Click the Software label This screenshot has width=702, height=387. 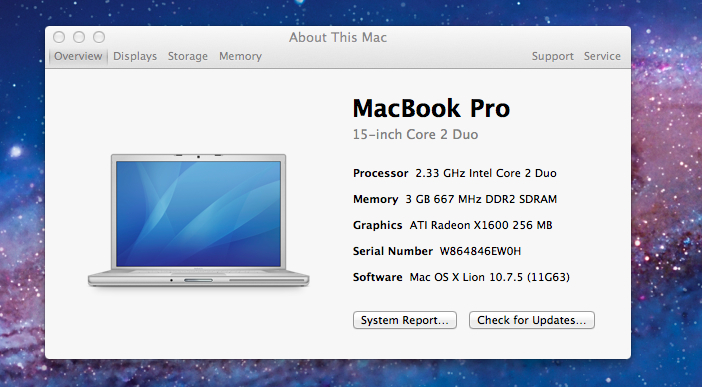pyautogui.click(x=377, y=277)
